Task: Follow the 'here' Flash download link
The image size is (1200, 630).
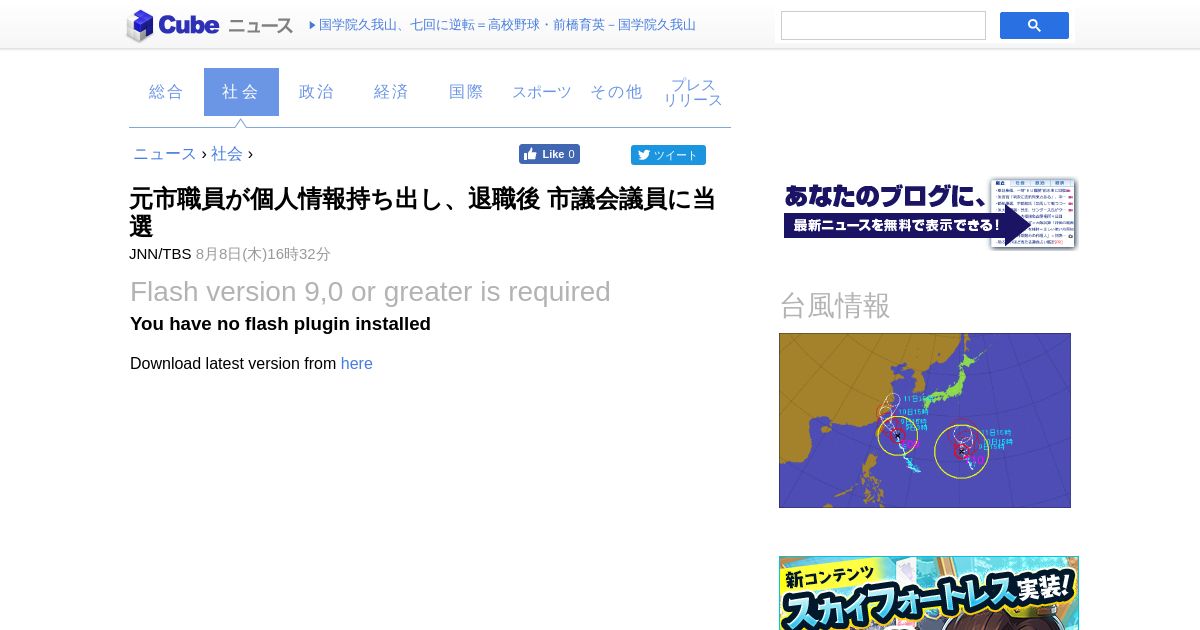Action: coord(357,364)
